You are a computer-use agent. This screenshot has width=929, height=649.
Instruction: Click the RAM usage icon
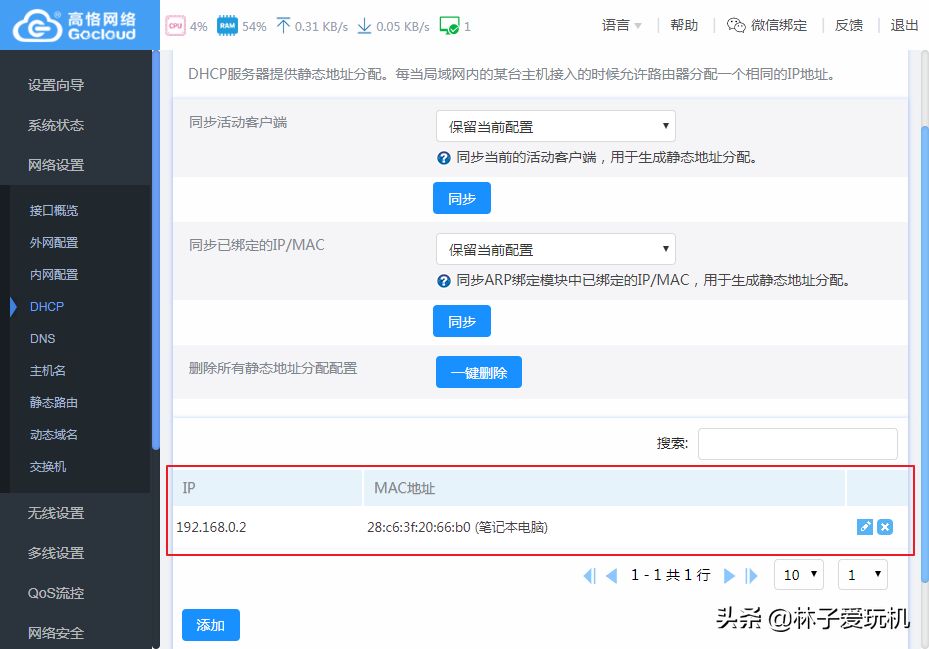tap(227, 26)
